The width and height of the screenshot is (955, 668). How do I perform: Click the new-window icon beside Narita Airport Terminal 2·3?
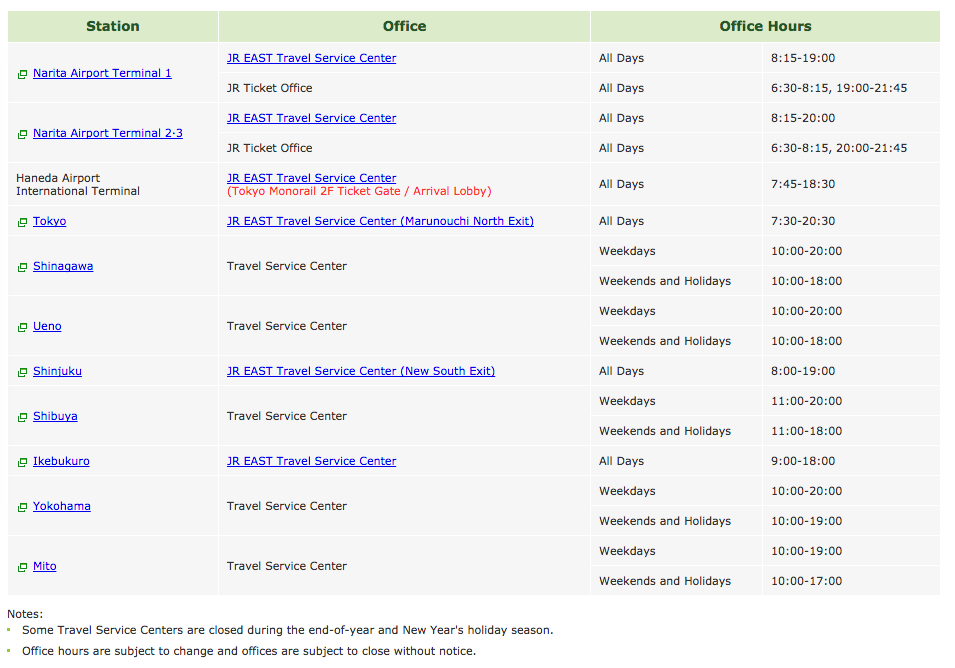click(x=23, y=134)
